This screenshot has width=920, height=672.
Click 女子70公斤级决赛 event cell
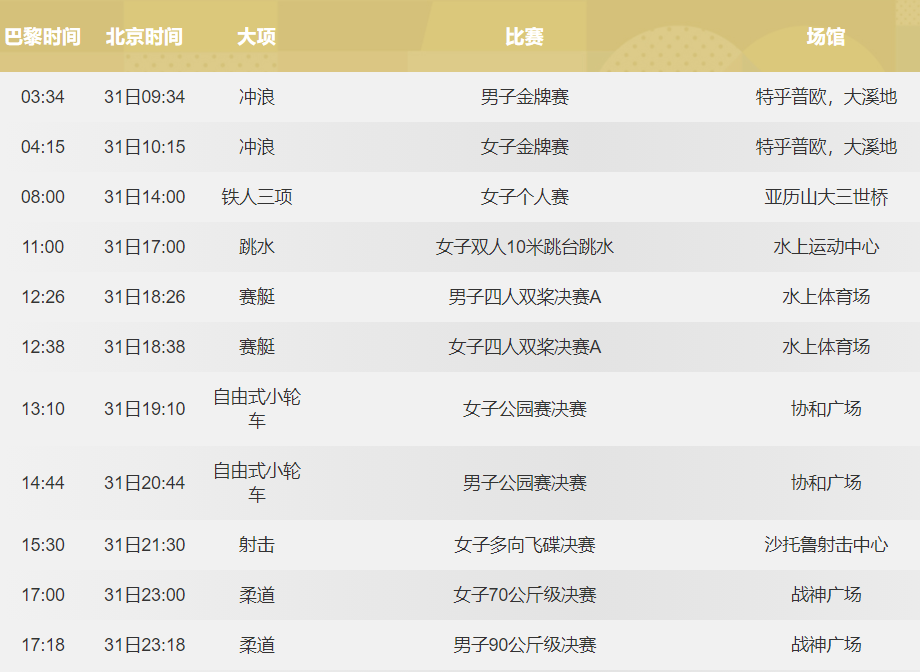point(525,595)
